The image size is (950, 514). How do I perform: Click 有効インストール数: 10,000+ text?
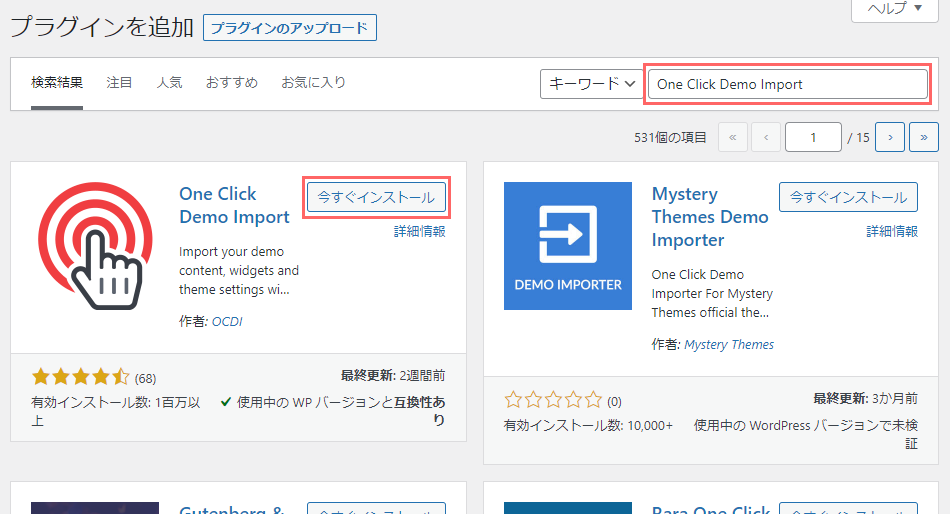point(588,426)
